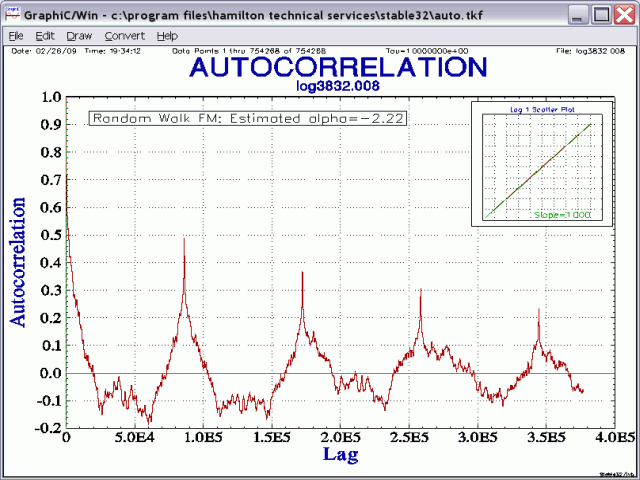Click the Tau=1.0000000e+00 header text
The image size is (640, 480).
(x=427, y=51)
